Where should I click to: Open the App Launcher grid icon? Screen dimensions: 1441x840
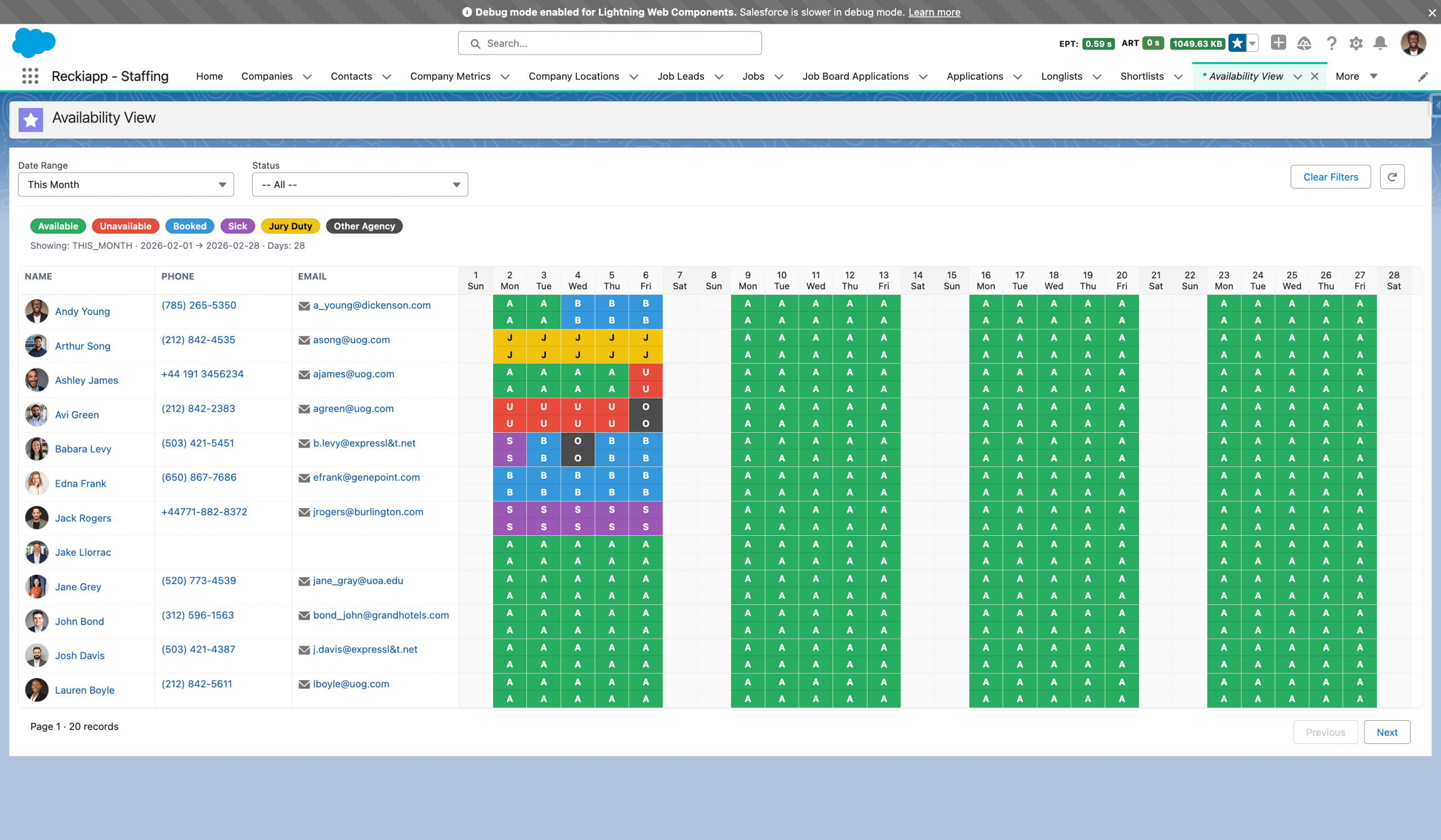tap(30, 76)
